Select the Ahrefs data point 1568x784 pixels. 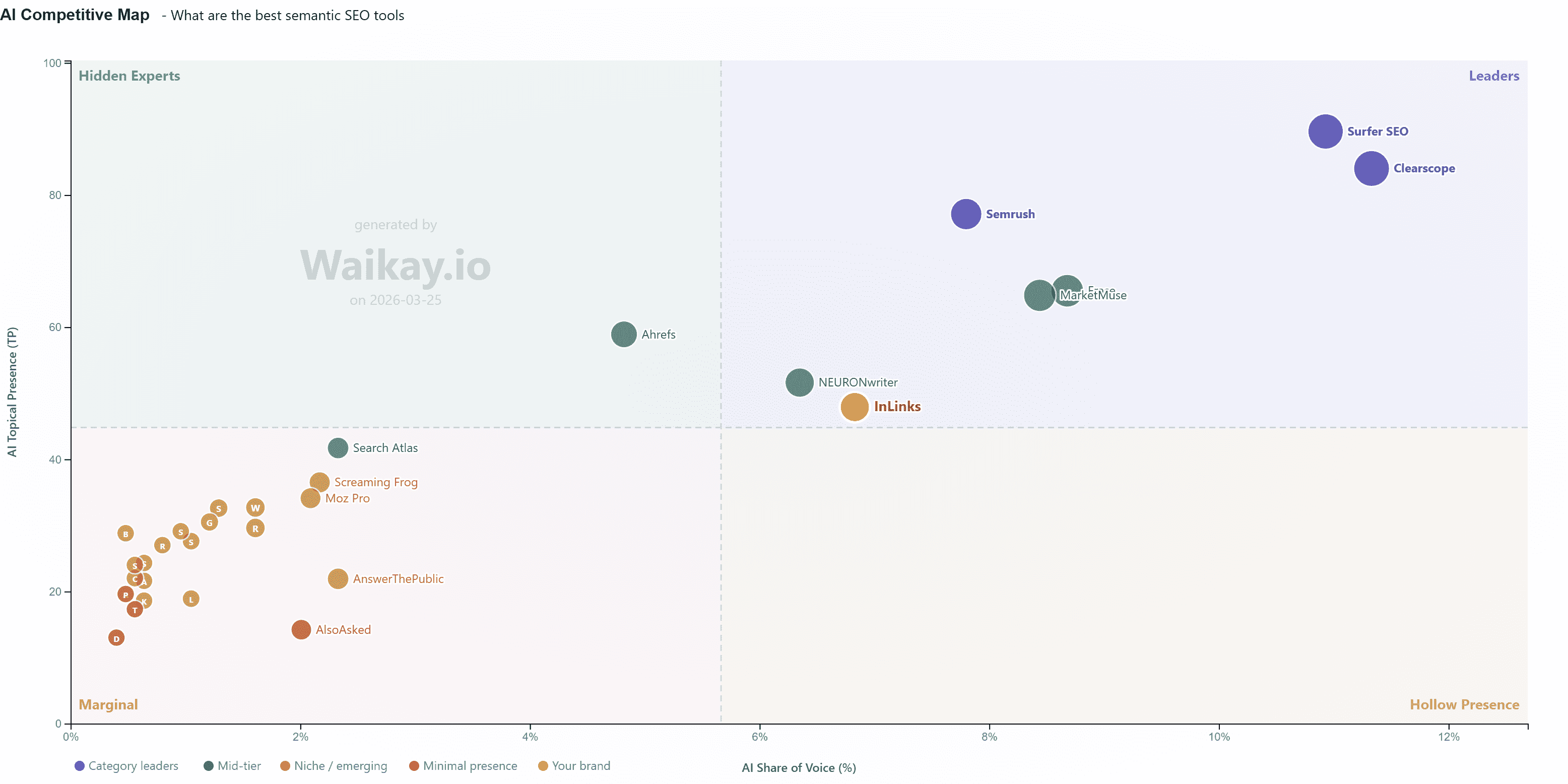623,334
